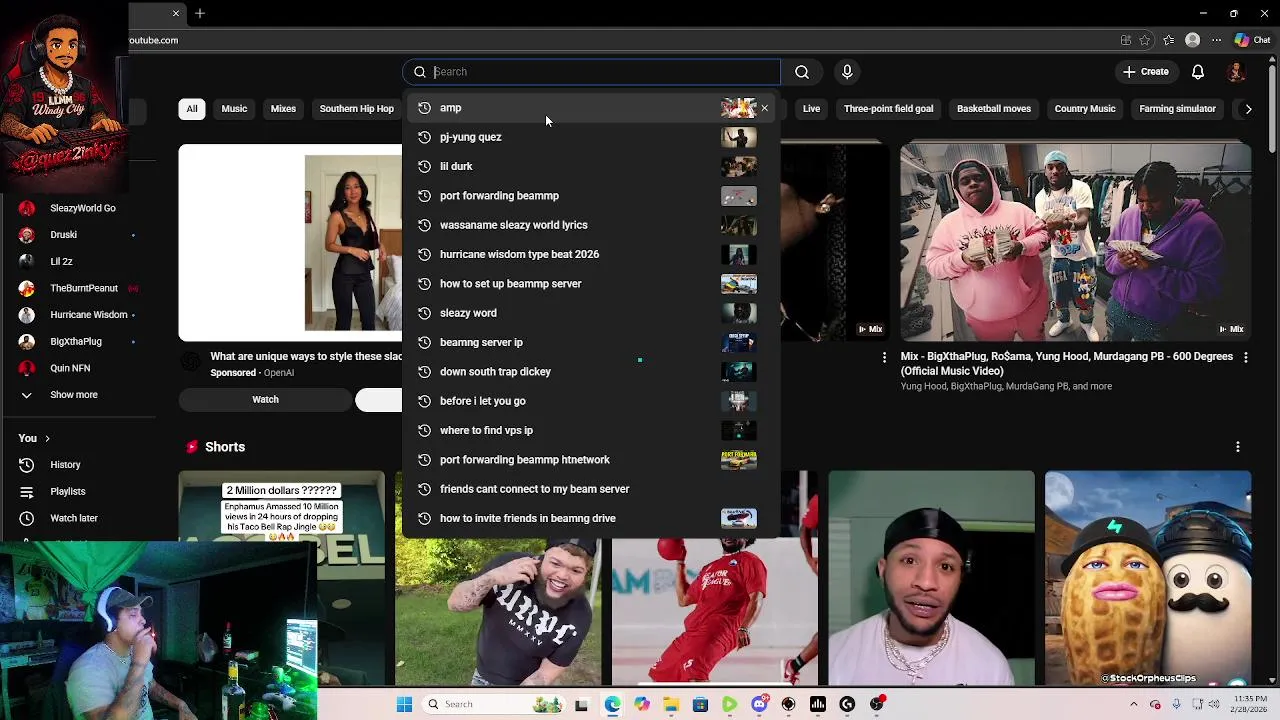Open options for 600 Degrees mix
The height and width of the screenshot is (720, 1280).
click(x=1245, y=357)
